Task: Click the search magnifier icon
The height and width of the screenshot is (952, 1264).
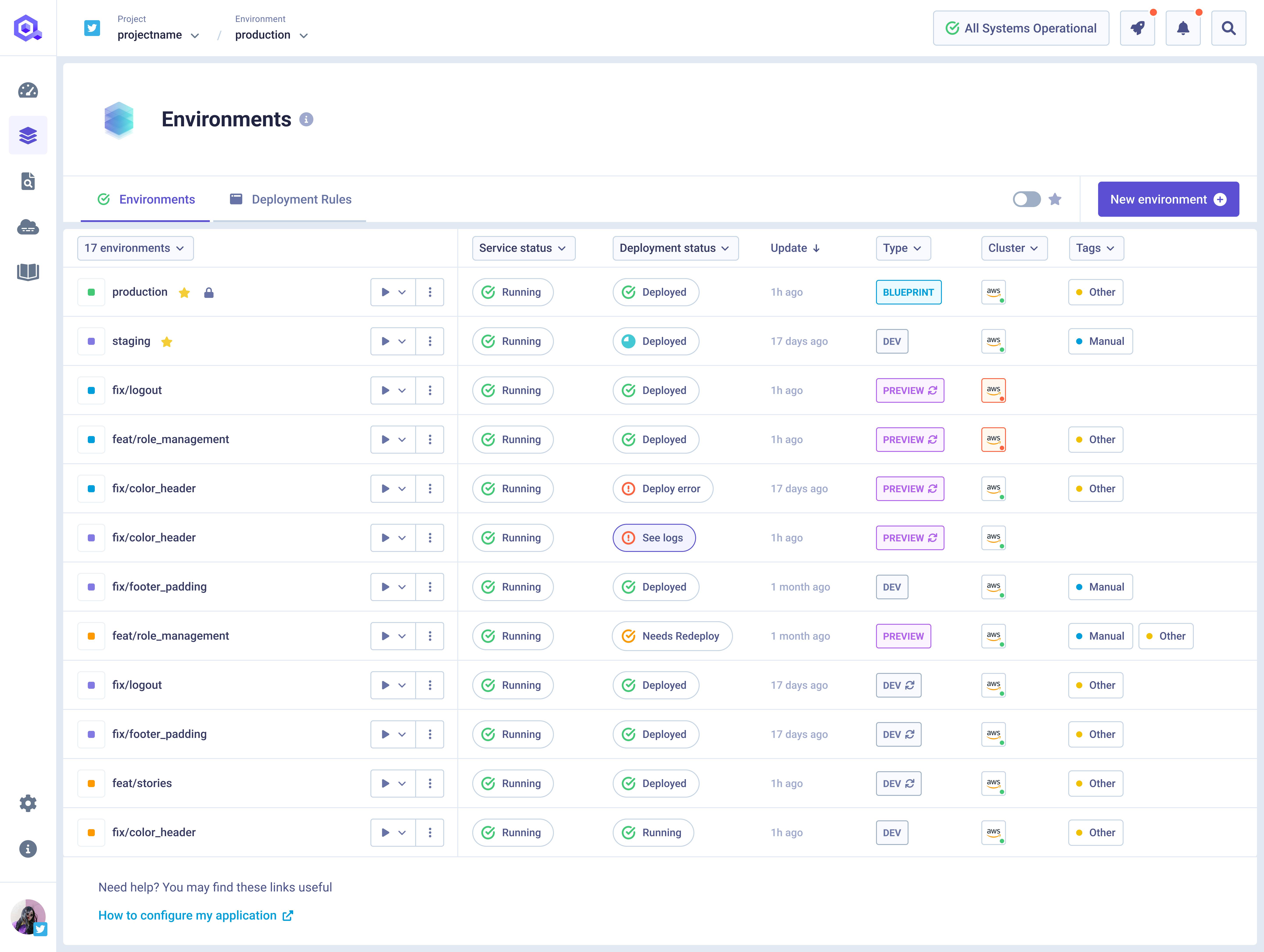Action: click(x=1229, y=28)
